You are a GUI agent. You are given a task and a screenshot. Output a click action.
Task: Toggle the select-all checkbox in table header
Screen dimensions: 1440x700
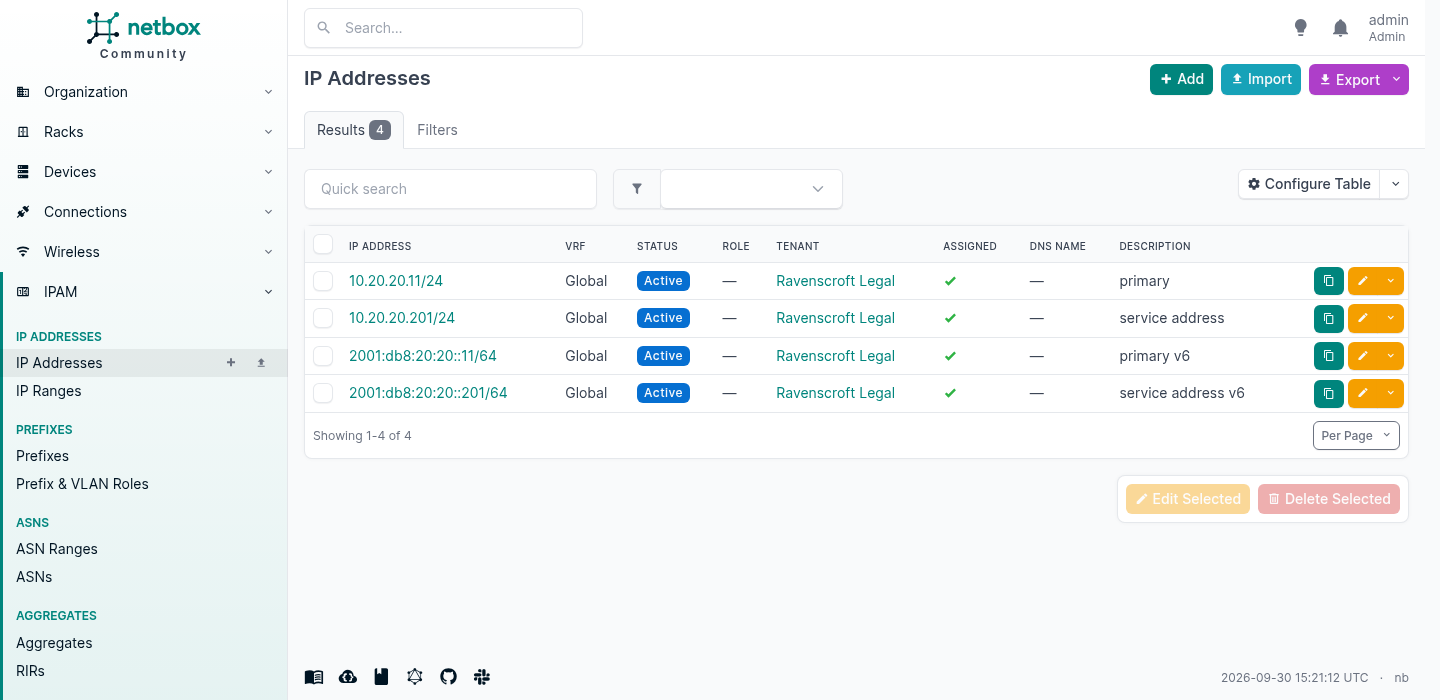[323, 245]
